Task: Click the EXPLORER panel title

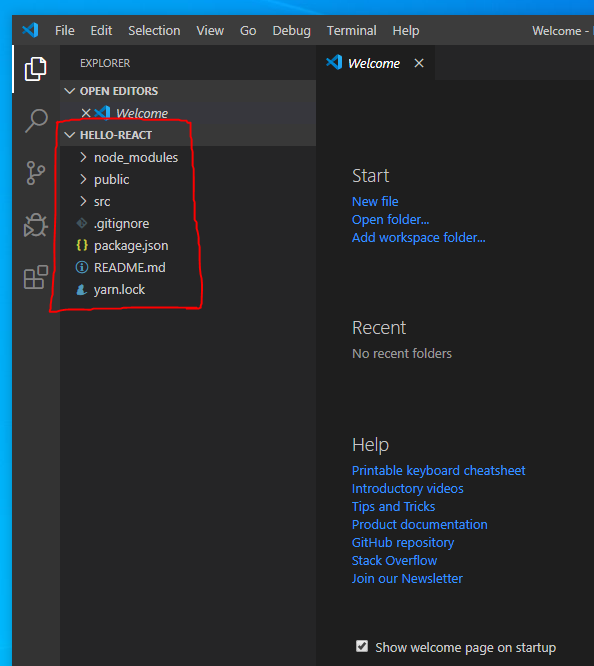Action: click(105, 63)
